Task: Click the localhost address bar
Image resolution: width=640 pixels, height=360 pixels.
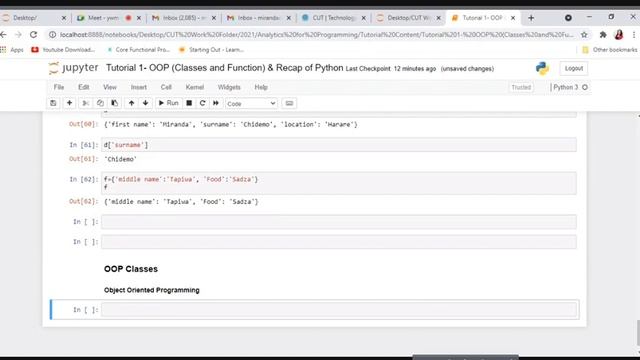Action: (x=316, y=35)
